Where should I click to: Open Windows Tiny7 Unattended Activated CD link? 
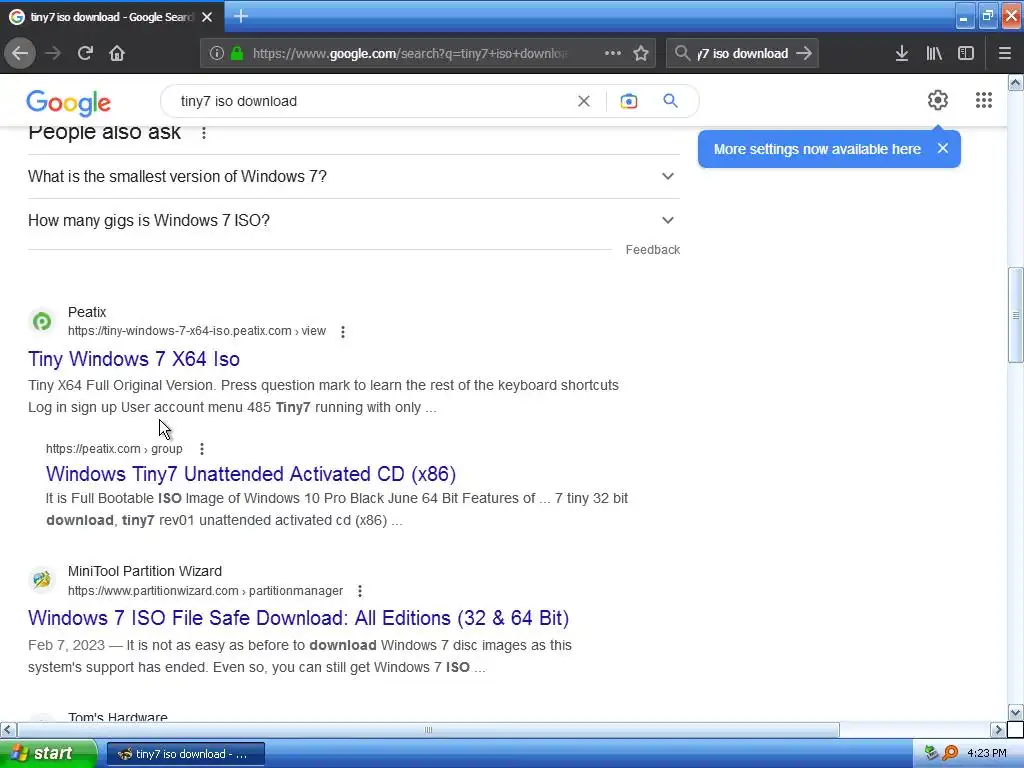(x=251, y=473)
